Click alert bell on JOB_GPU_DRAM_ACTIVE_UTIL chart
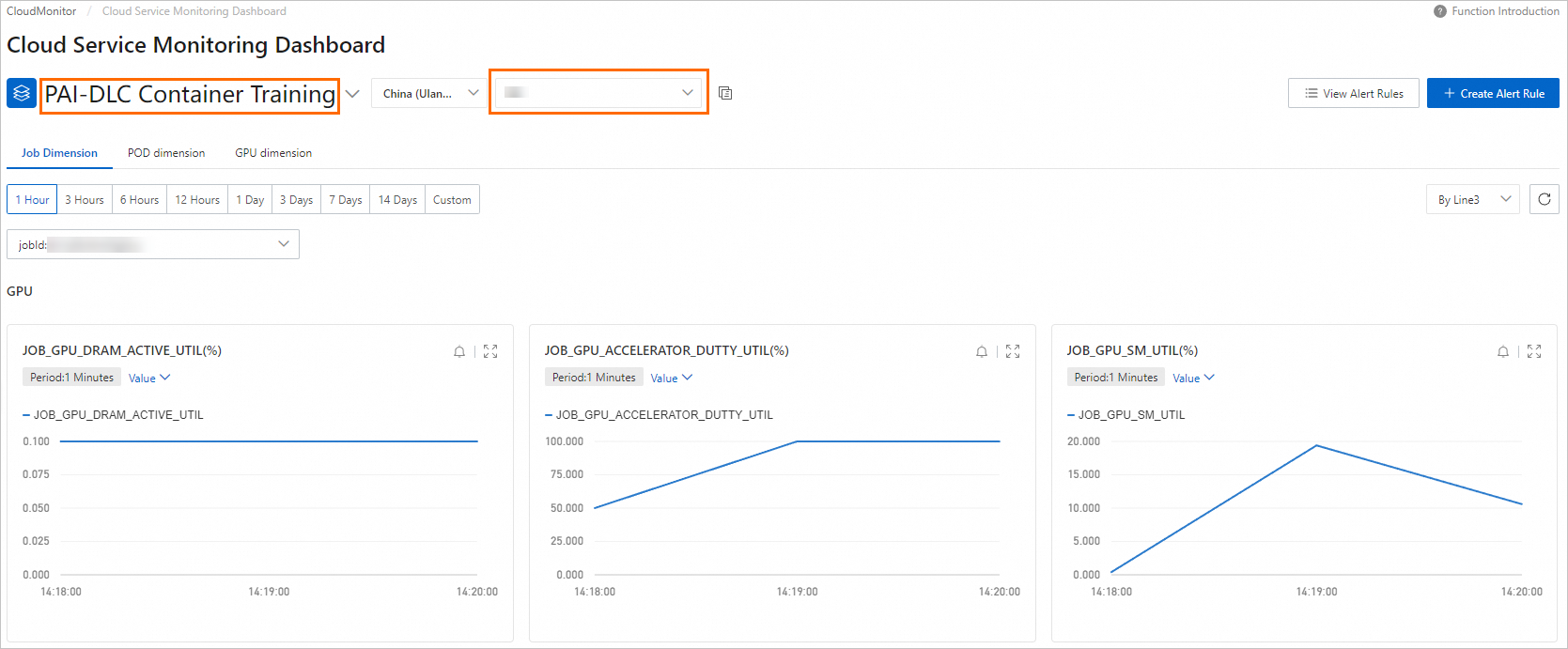The height and width of the screenshot is (649, 1568). pos(459,351)
